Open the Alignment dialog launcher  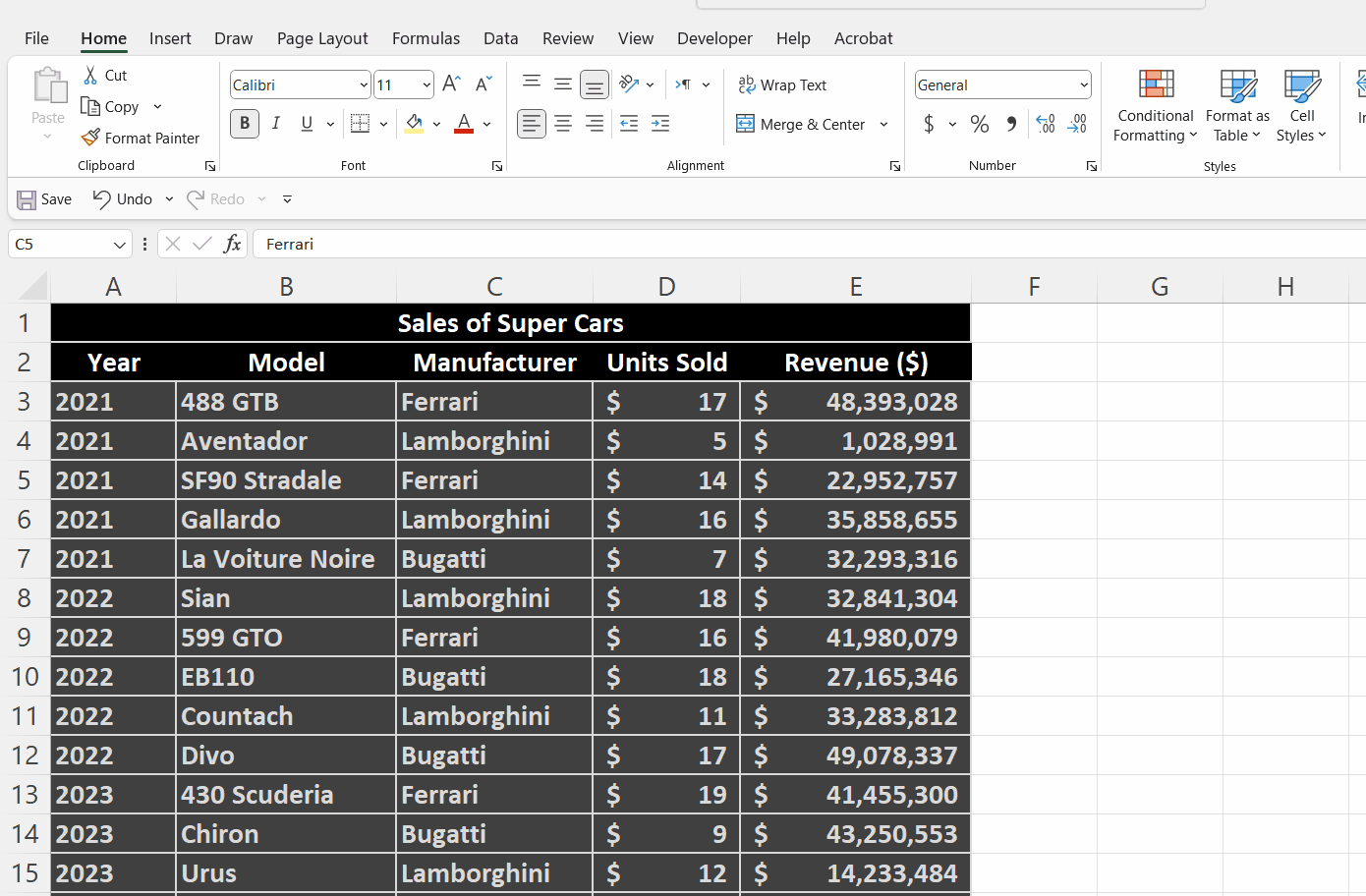(x=894, y=165)
